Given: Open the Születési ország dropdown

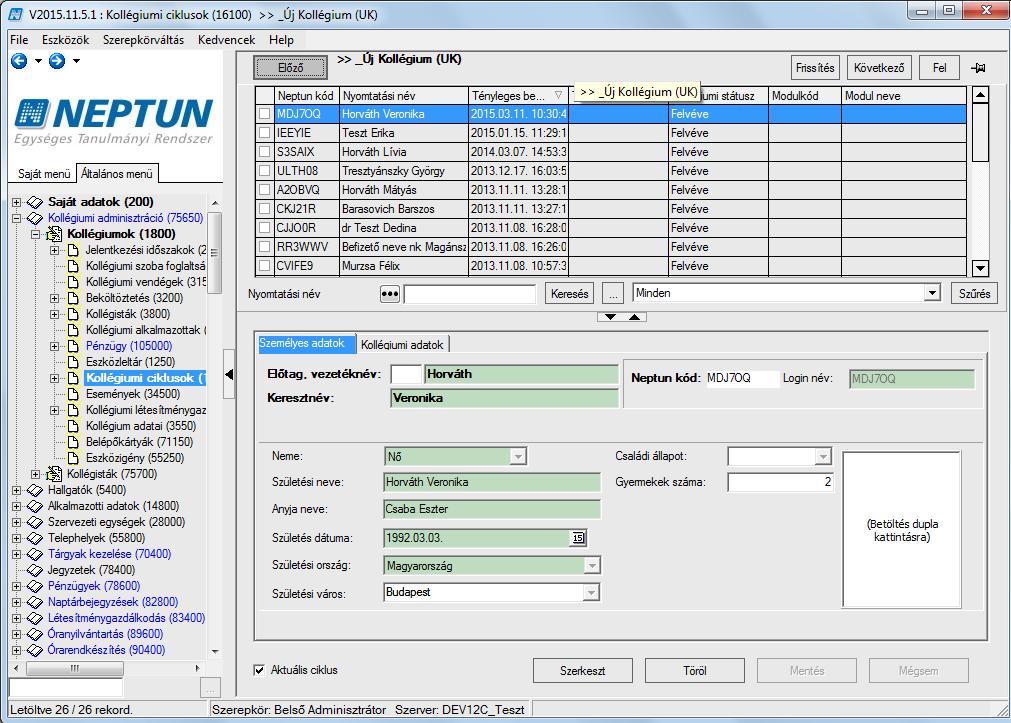Looking at the screenshot, I should click(x=591, y=566).
